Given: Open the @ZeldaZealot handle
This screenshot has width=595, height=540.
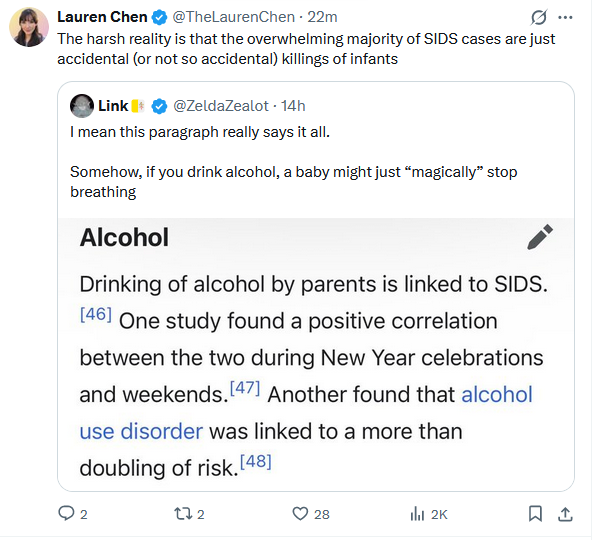Looking at the screenshot, I should (x=221, y=106).
